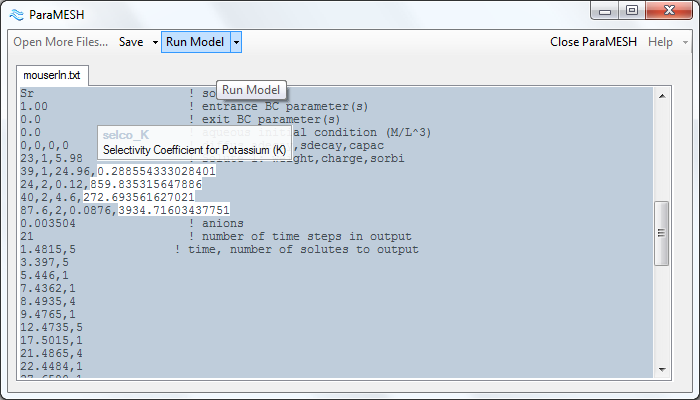Expand the Save dropdown arrow

click(155, 42)
